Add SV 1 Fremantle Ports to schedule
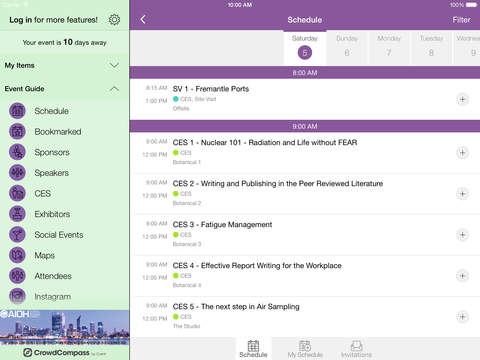The width and height of the screenshot is (480, 360). 462,99
